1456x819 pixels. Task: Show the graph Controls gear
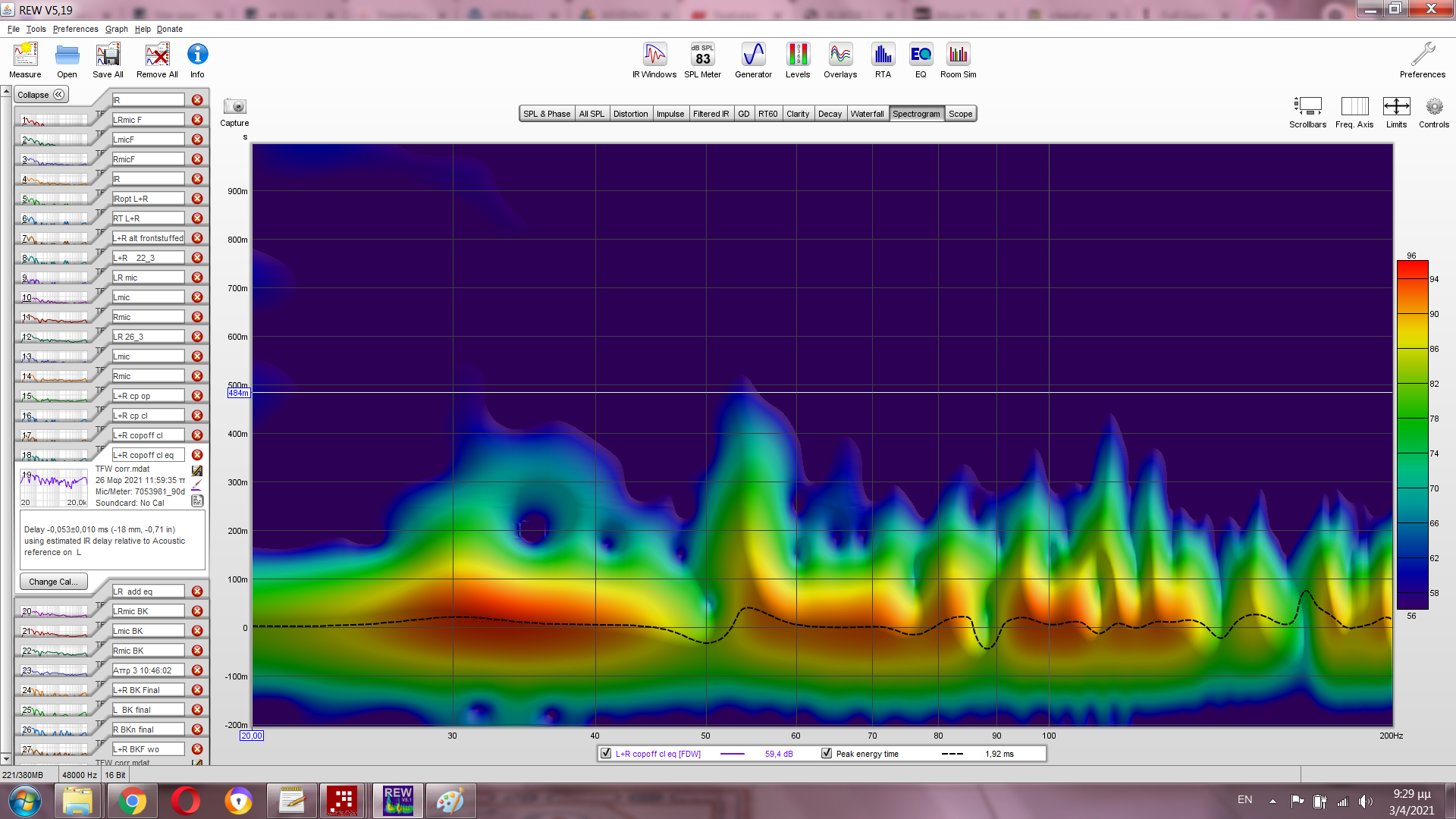point(1433,107)
